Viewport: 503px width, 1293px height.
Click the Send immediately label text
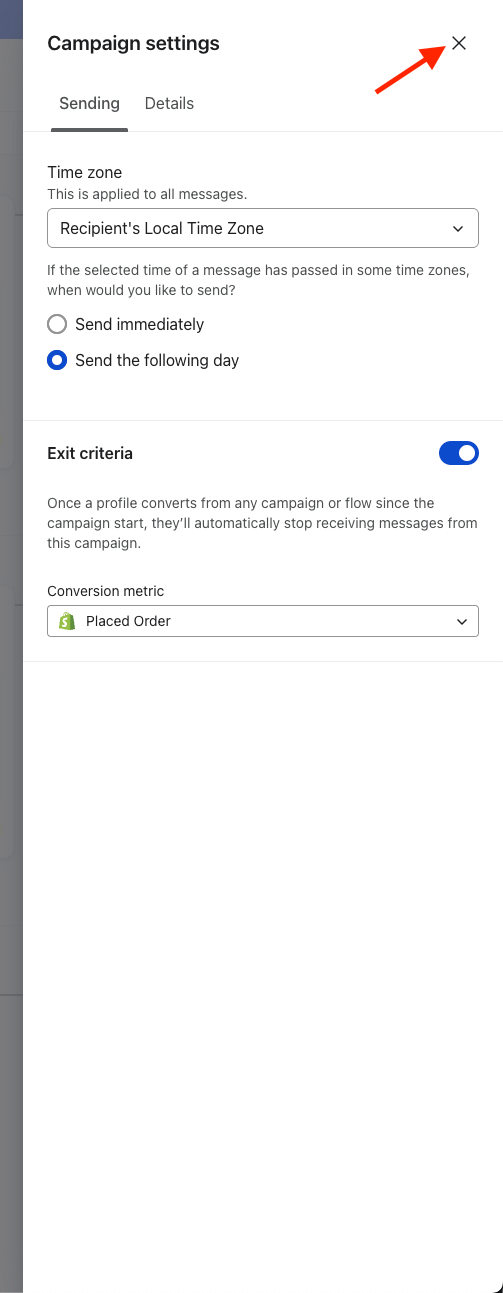pos(139,324)
